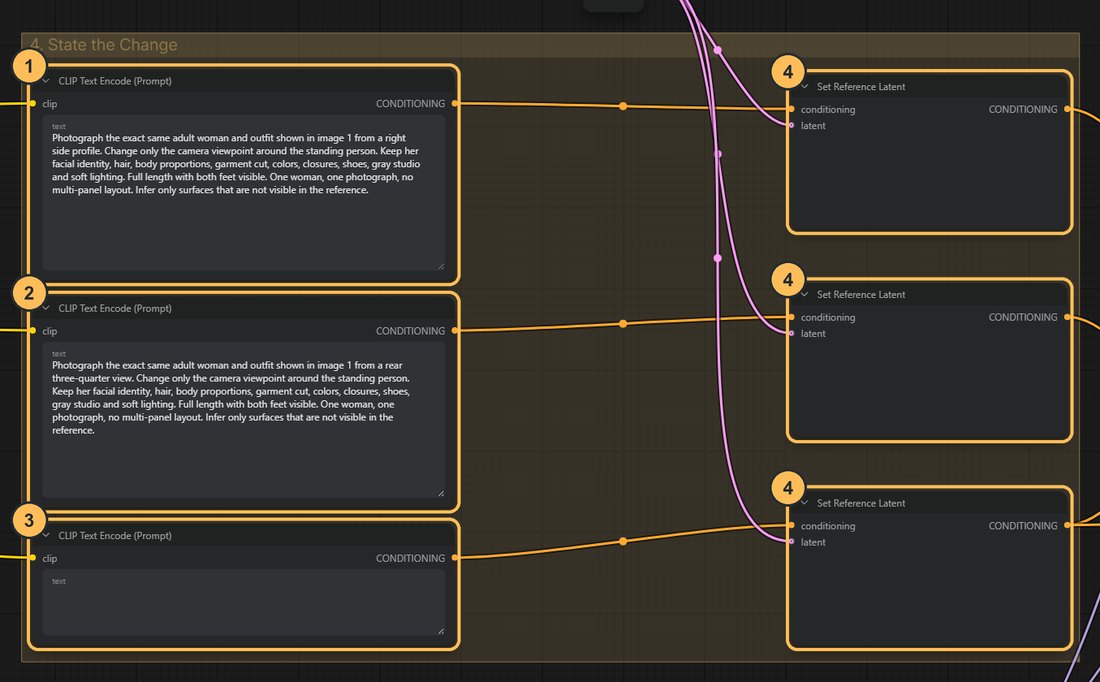Screen dimensions: 1100x682
Task: Click latent input port on top Set Reference Latent
Action: pos(791,126)
